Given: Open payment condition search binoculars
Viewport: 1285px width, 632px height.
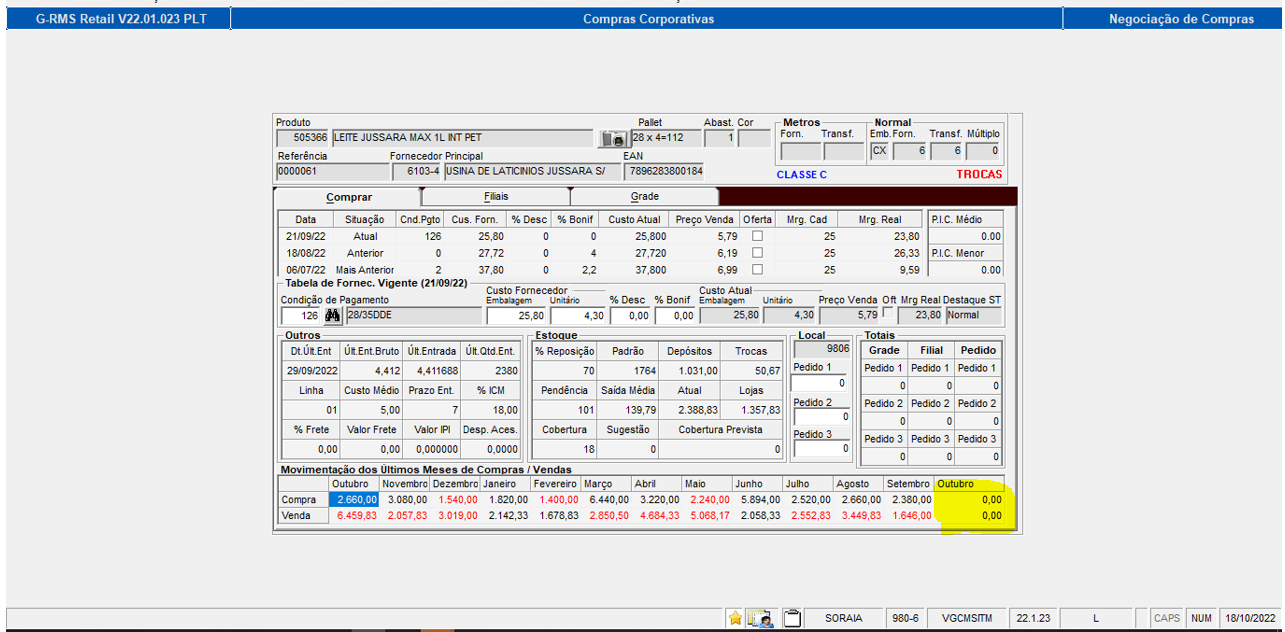Looking at the screenshot, I should pos(332,316).
